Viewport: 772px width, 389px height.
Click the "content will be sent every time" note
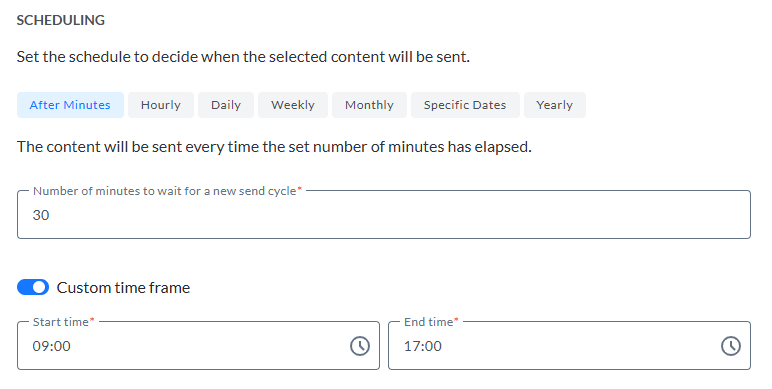point(274,147)
